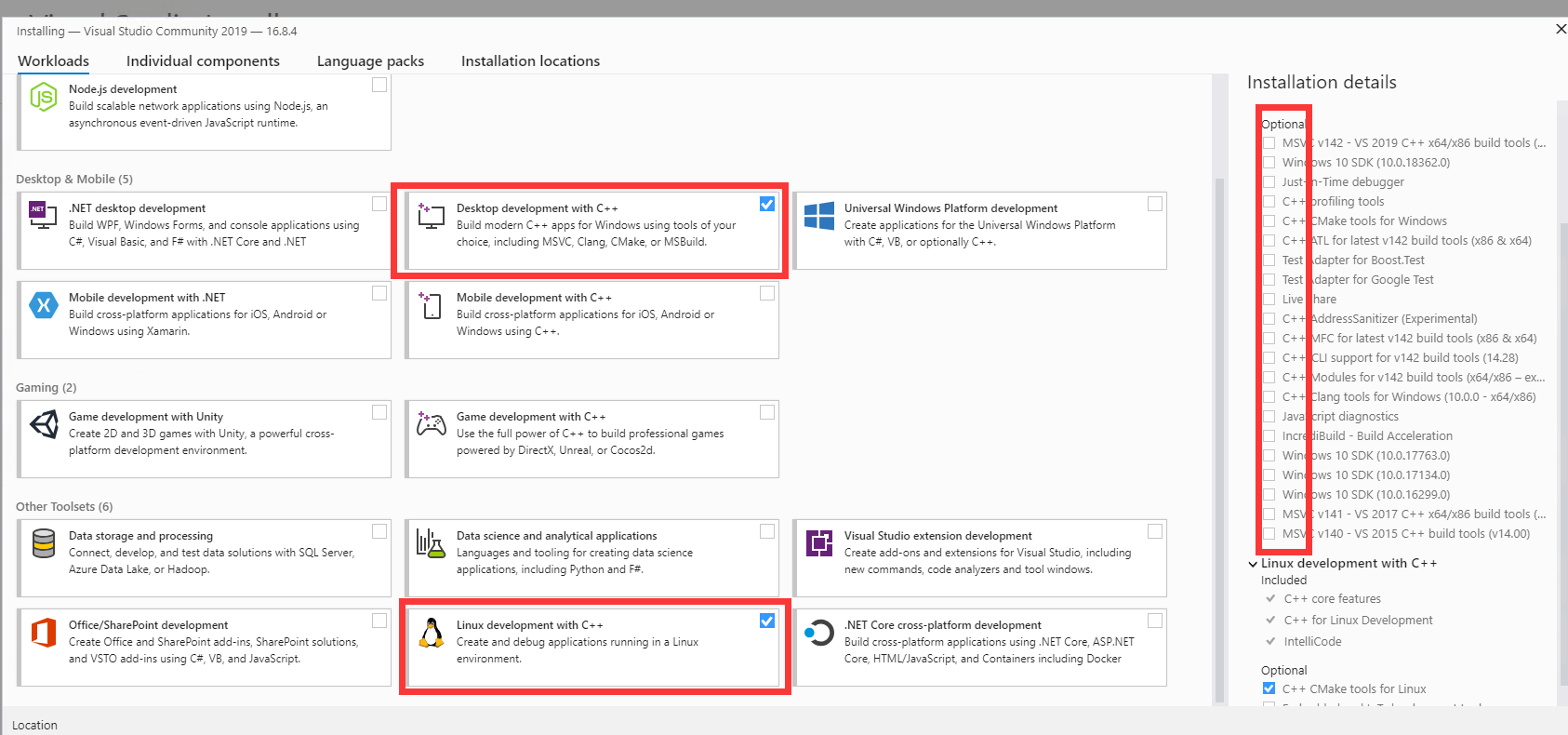Screen dimensions: 1568x735
Task: Go to the Installation locations tab
Action: pyautogui.click(x=530, y=61)
